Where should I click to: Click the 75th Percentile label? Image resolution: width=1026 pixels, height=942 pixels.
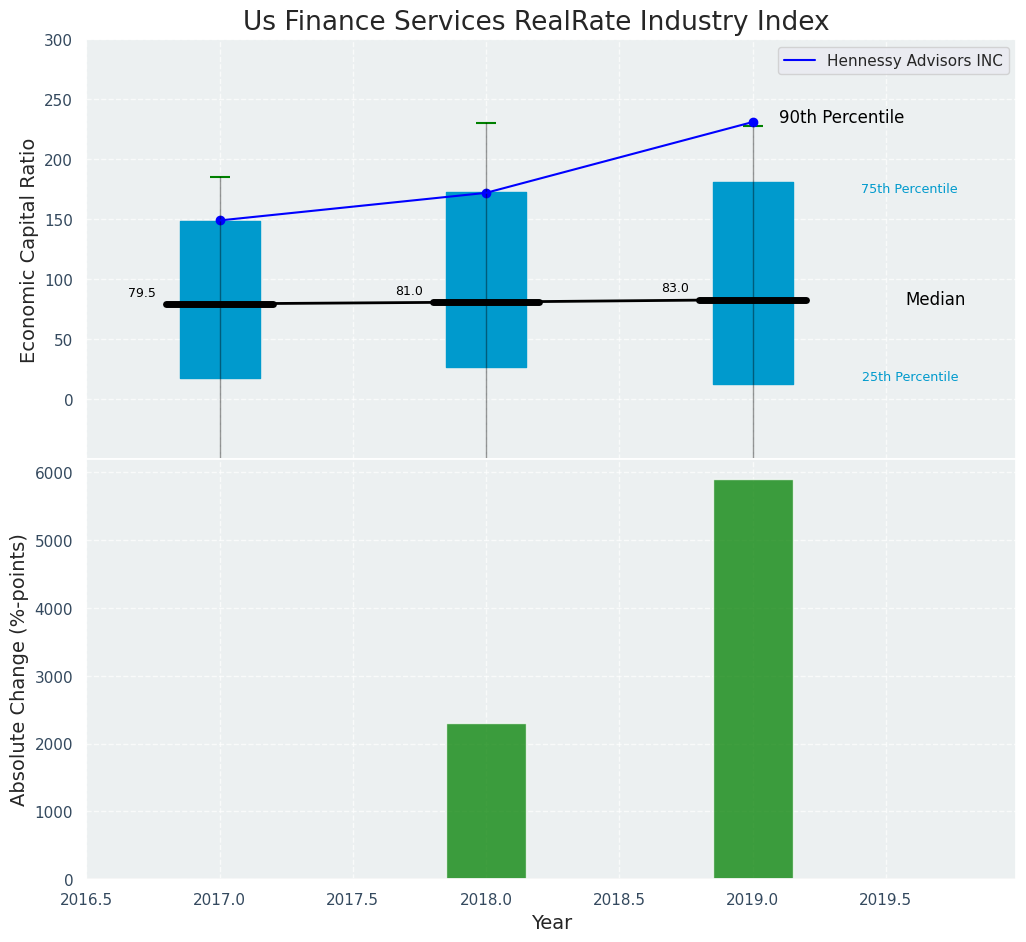(x=909, y=189)
